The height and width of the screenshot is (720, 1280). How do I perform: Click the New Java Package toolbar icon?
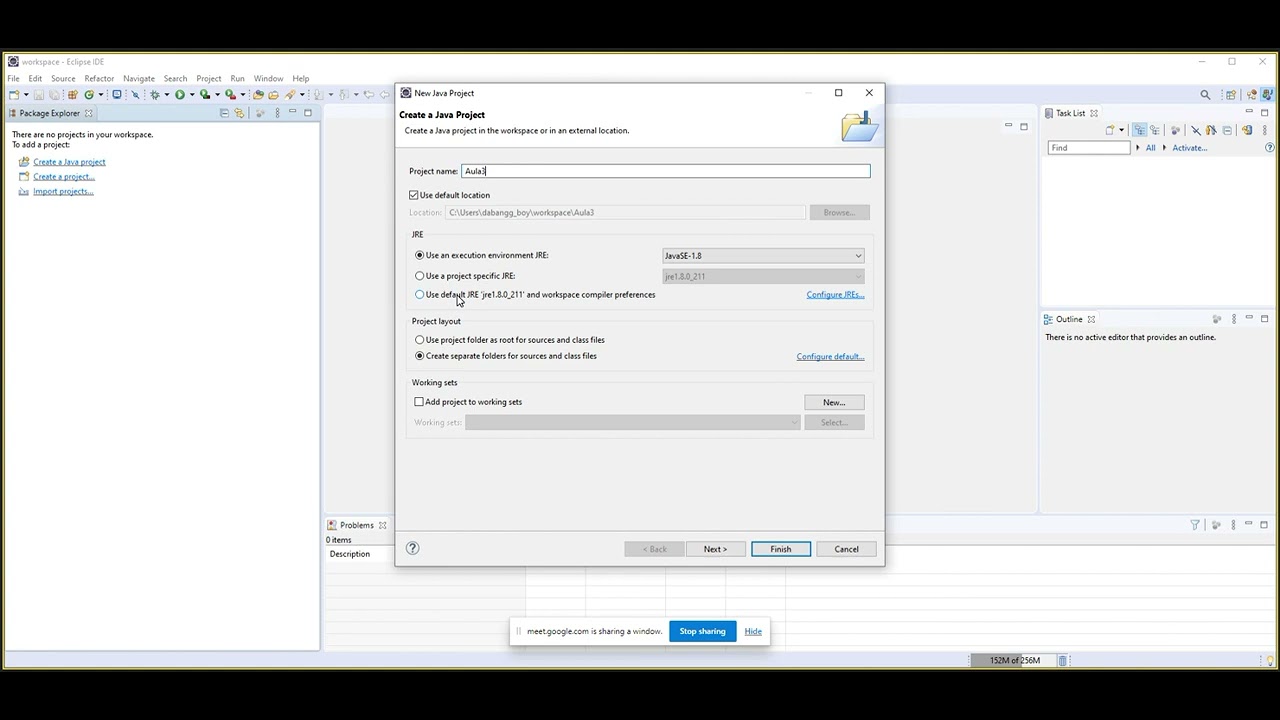(73, 95)
